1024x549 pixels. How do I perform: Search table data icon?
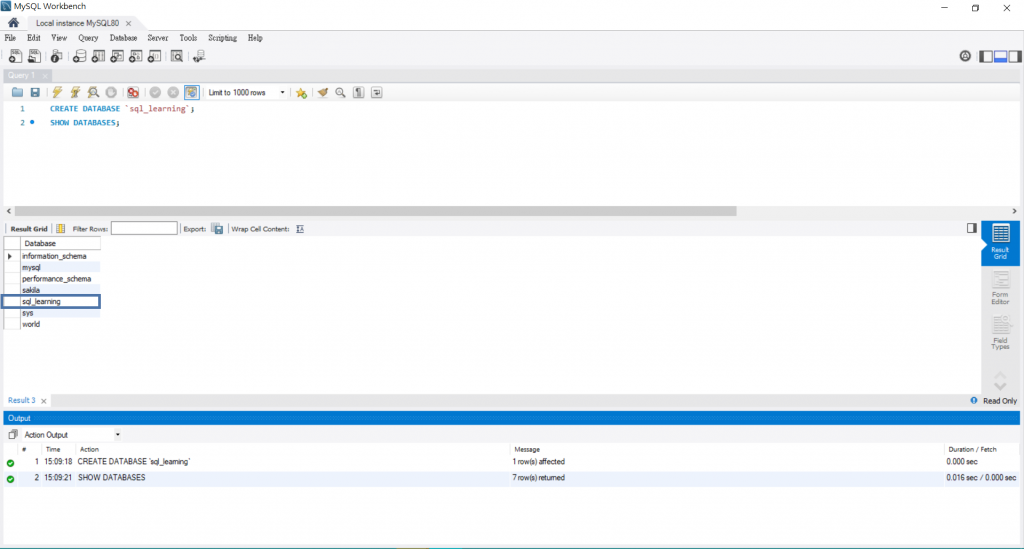(177, 57)
